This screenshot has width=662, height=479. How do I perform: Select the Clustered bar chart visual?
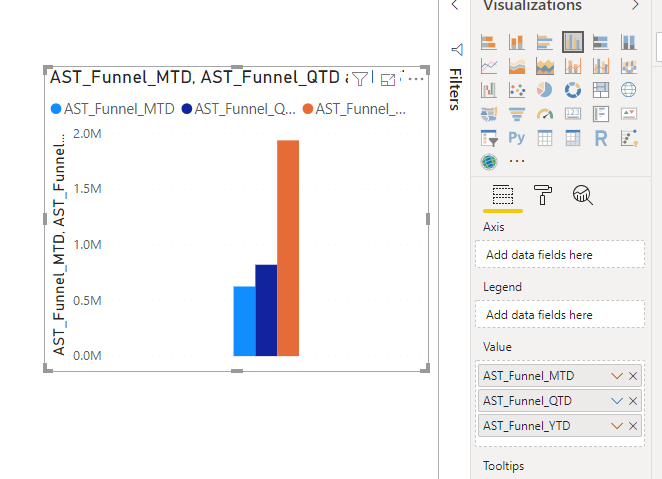pos(545,42)
